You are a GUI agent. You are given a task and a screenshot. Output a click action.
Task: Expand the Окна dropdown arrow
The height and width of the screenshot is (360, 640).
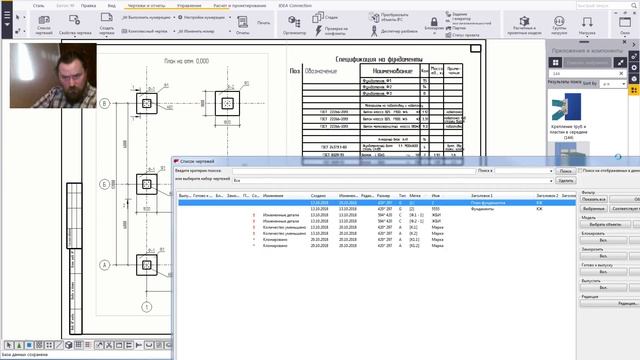[x=624, y=37]
